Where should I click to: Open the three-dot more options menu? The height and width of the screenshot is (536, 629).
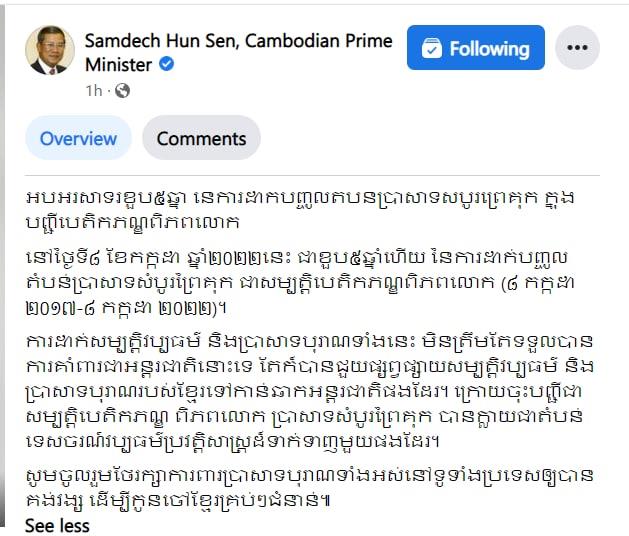[x=577, y=47]
